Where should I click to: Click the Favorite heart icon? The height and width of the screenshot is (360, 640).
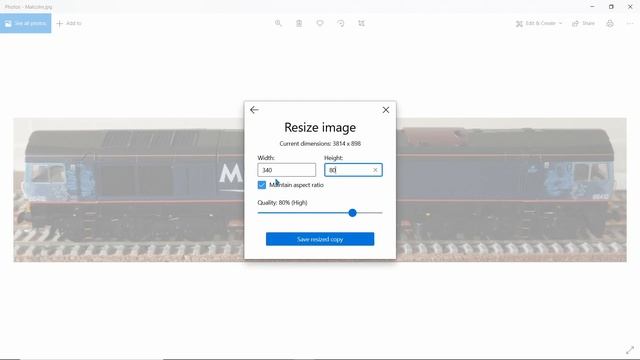click(x=320, y=23)
